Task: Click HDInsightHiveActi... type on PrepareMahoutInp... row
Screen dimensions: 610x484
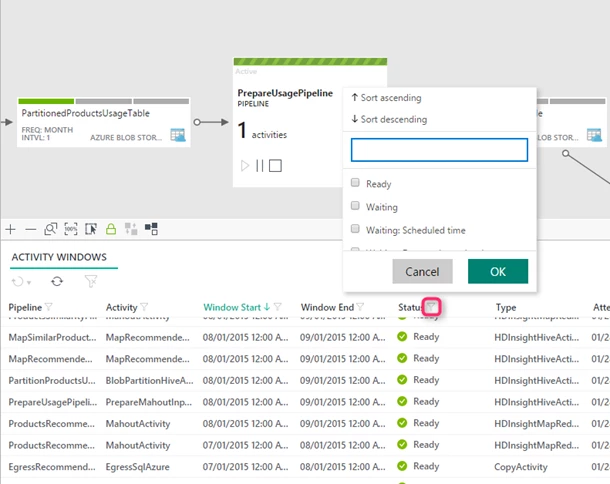Action: tap(536, 402)
